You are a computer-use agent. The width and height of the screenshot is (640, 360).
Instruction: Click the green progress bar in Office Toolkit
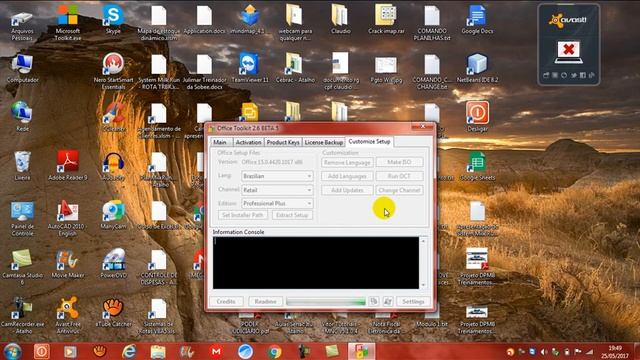pyautogui.click(x=326, y=302)
